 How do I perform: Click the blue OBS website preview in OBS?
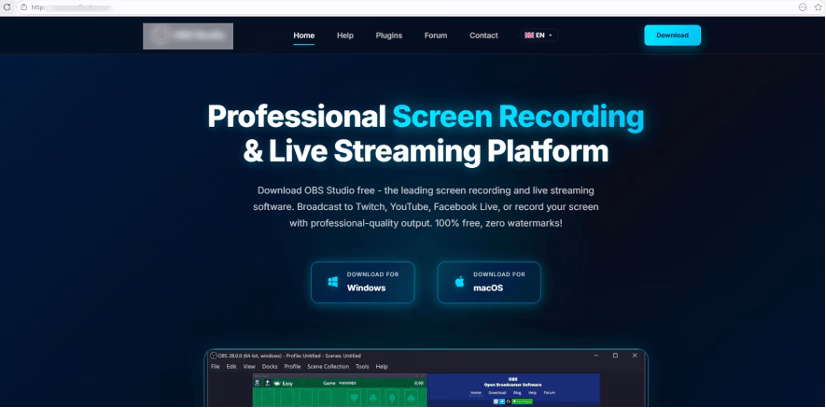click(513, 390)
